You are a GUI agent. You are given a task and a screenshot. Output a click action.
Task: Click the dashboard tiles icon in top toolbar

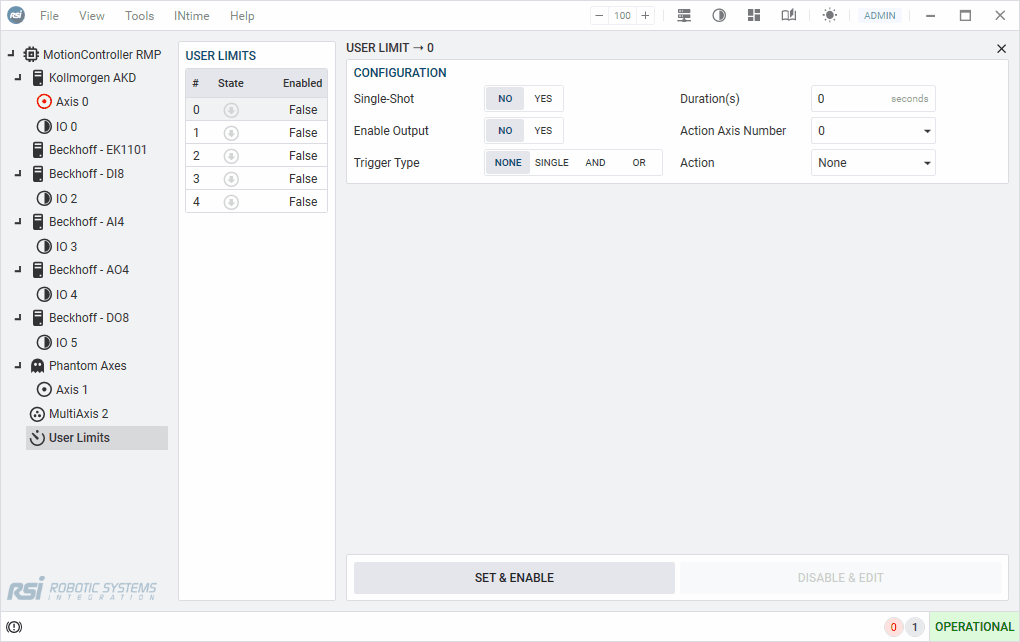coord(754,16)
